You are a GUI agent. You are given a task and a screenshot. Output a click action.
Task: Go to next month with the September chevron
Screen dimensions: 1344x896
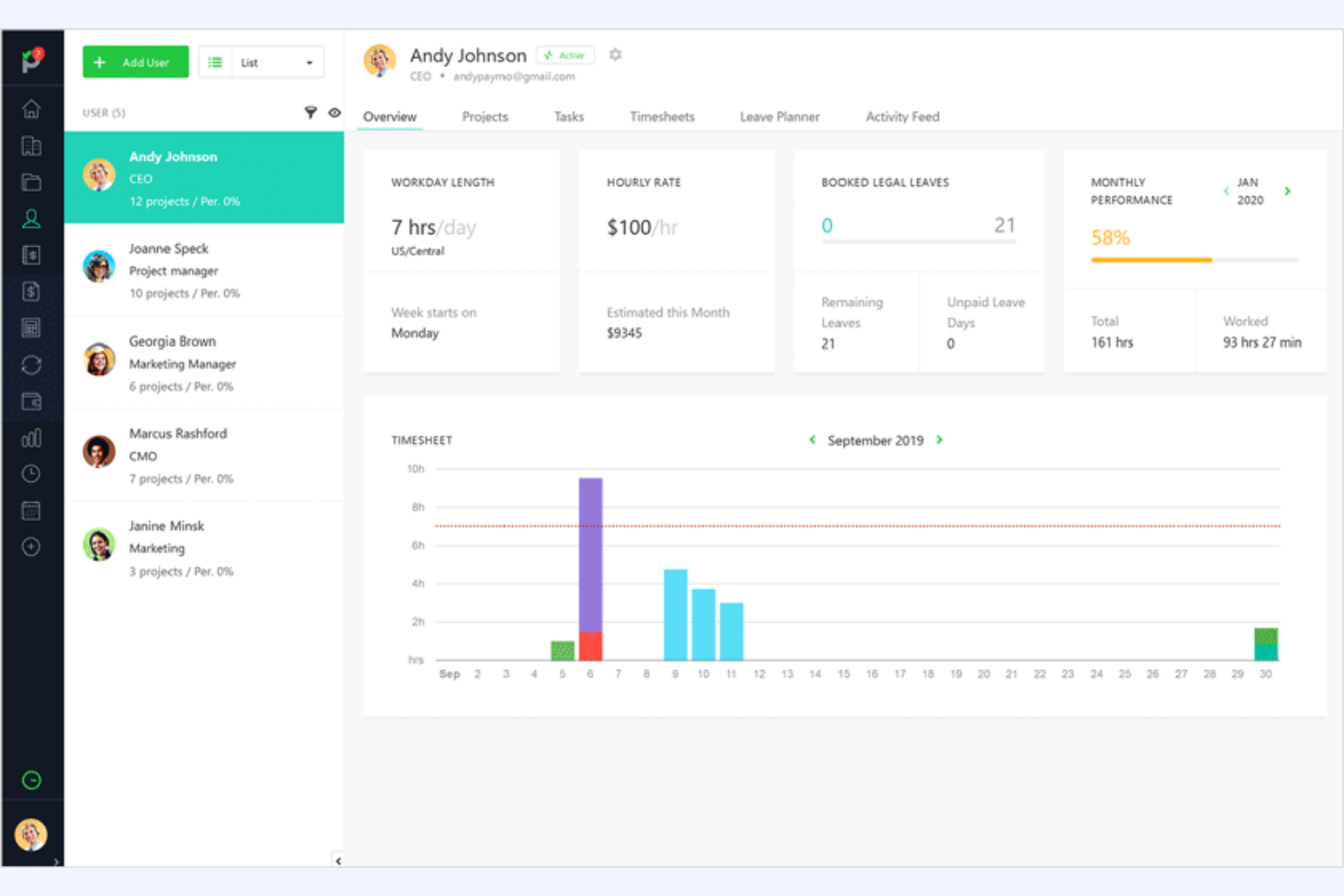(940, 439)
